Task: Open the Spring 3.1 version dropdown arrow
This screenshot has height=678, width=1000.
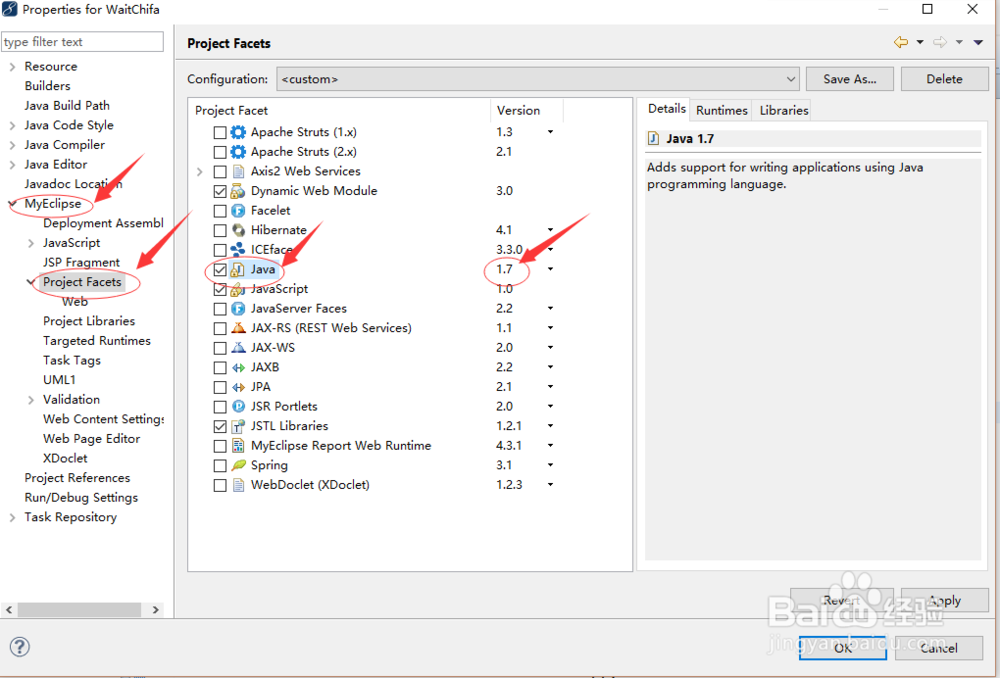Action: [x=550, y=465]
